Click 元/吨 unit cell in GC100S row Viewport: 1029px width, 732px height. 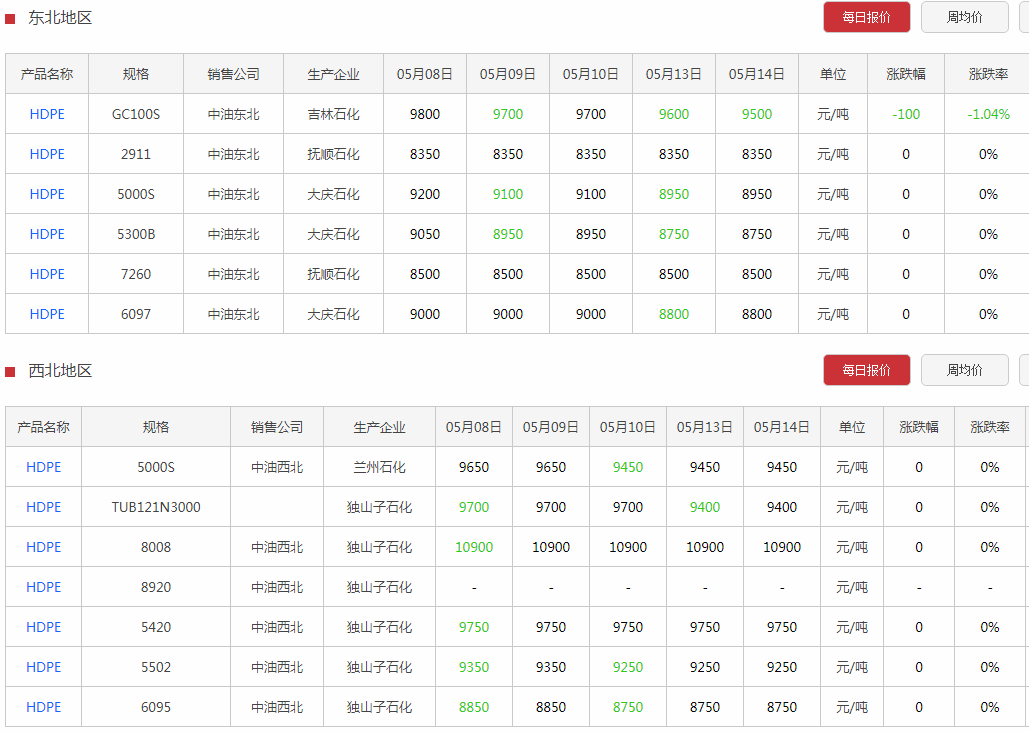pos(833,114)
